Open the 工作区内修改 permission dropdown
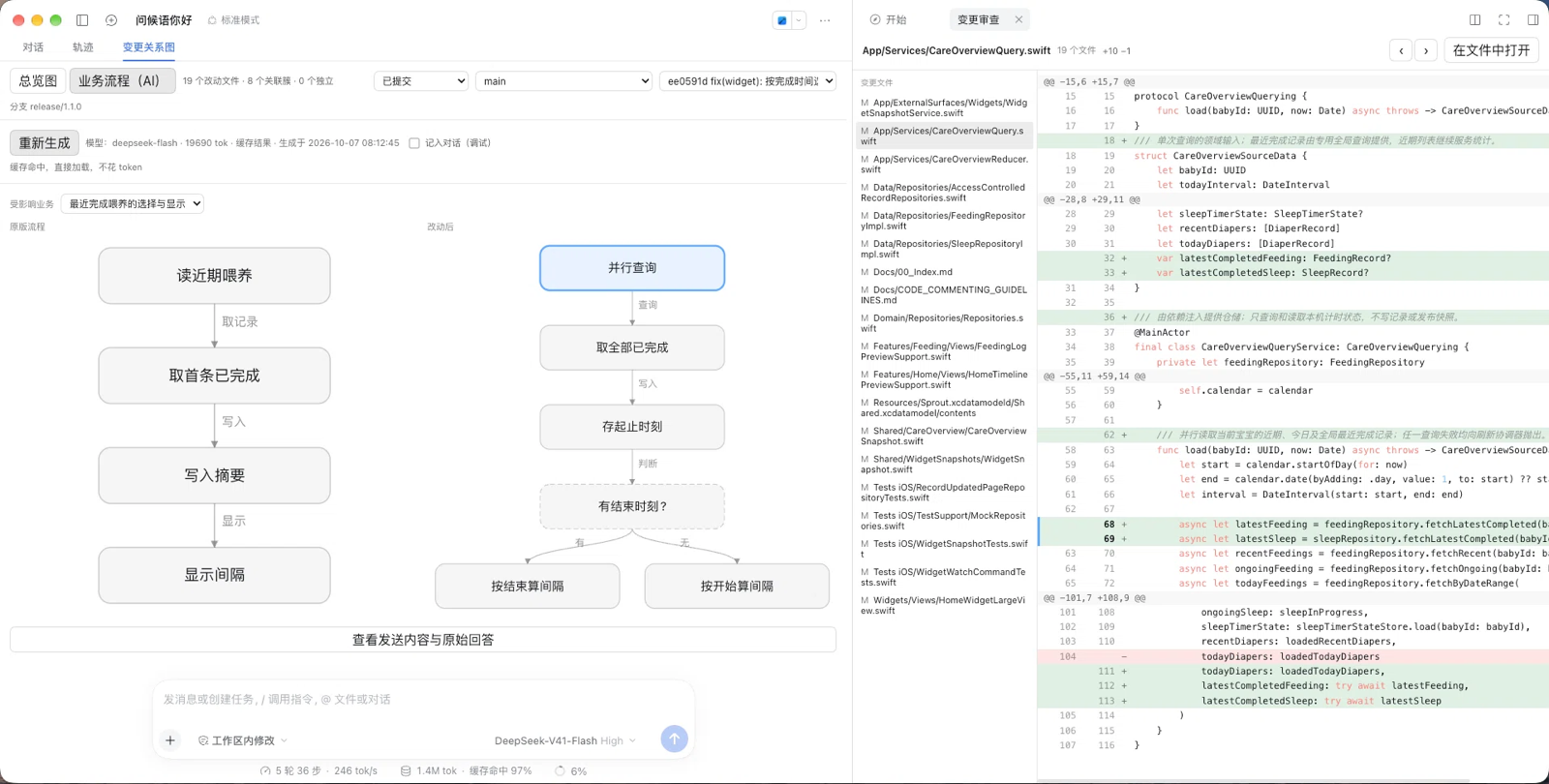This screenshot has width=1549, height=784. tap(243, 740)
